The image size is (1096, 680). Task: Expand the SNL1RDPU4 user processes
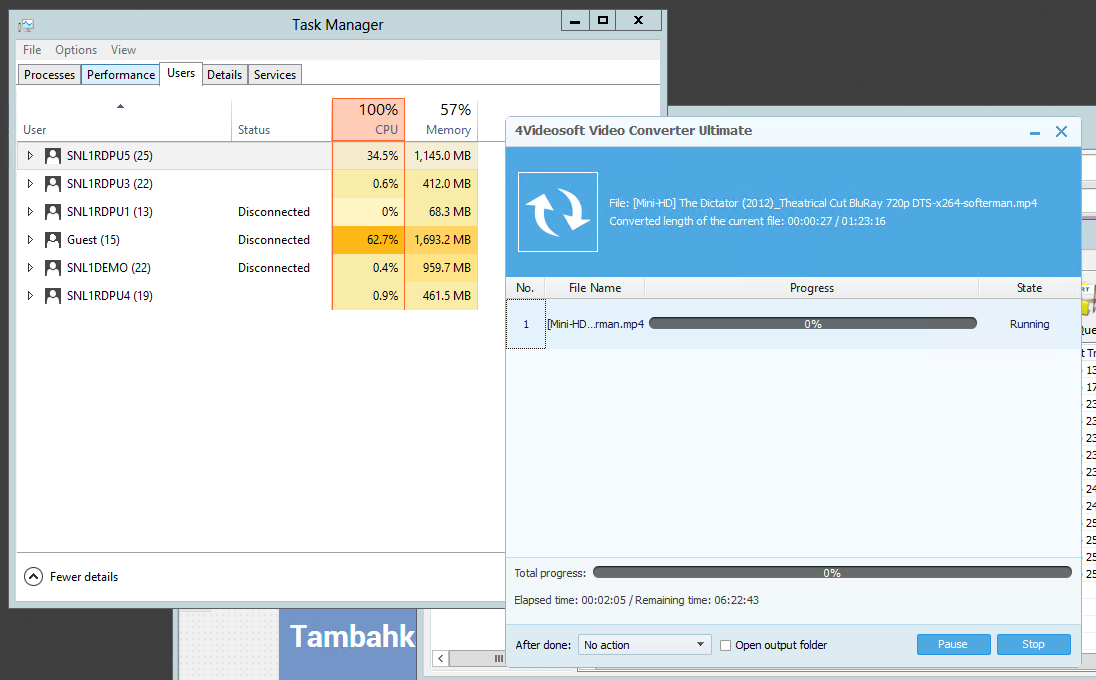(x=30, y=296)
